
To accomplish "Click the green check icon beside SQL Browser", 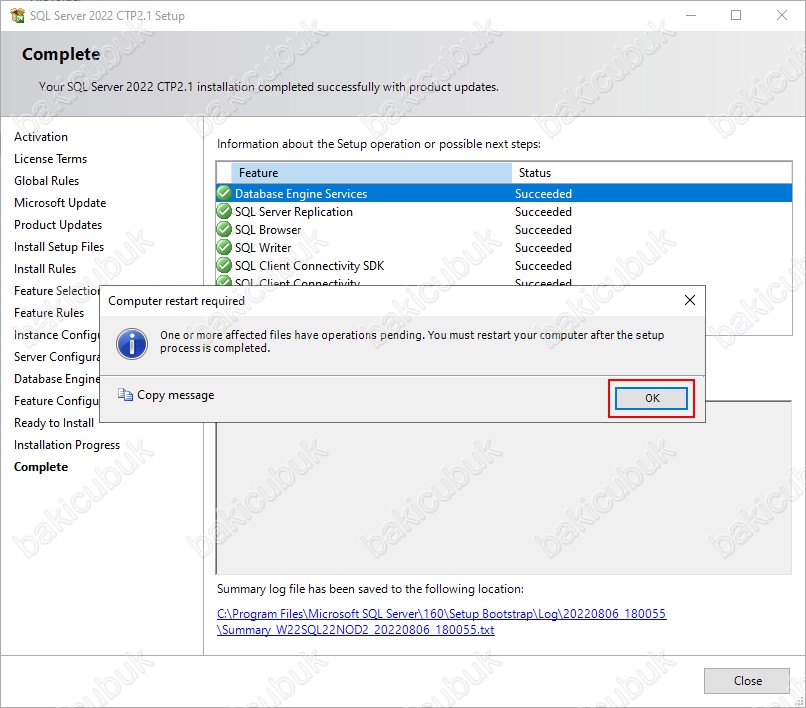I will point(224,229).
